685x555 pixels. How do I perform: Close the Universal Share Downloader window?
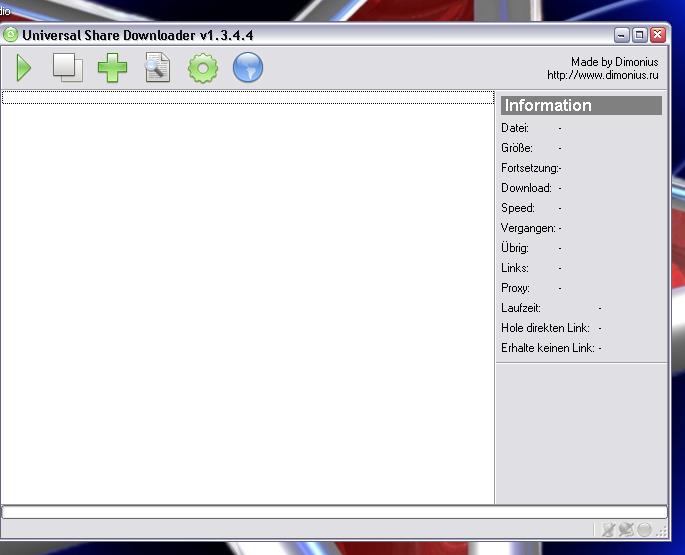click(x=657, y=35)
